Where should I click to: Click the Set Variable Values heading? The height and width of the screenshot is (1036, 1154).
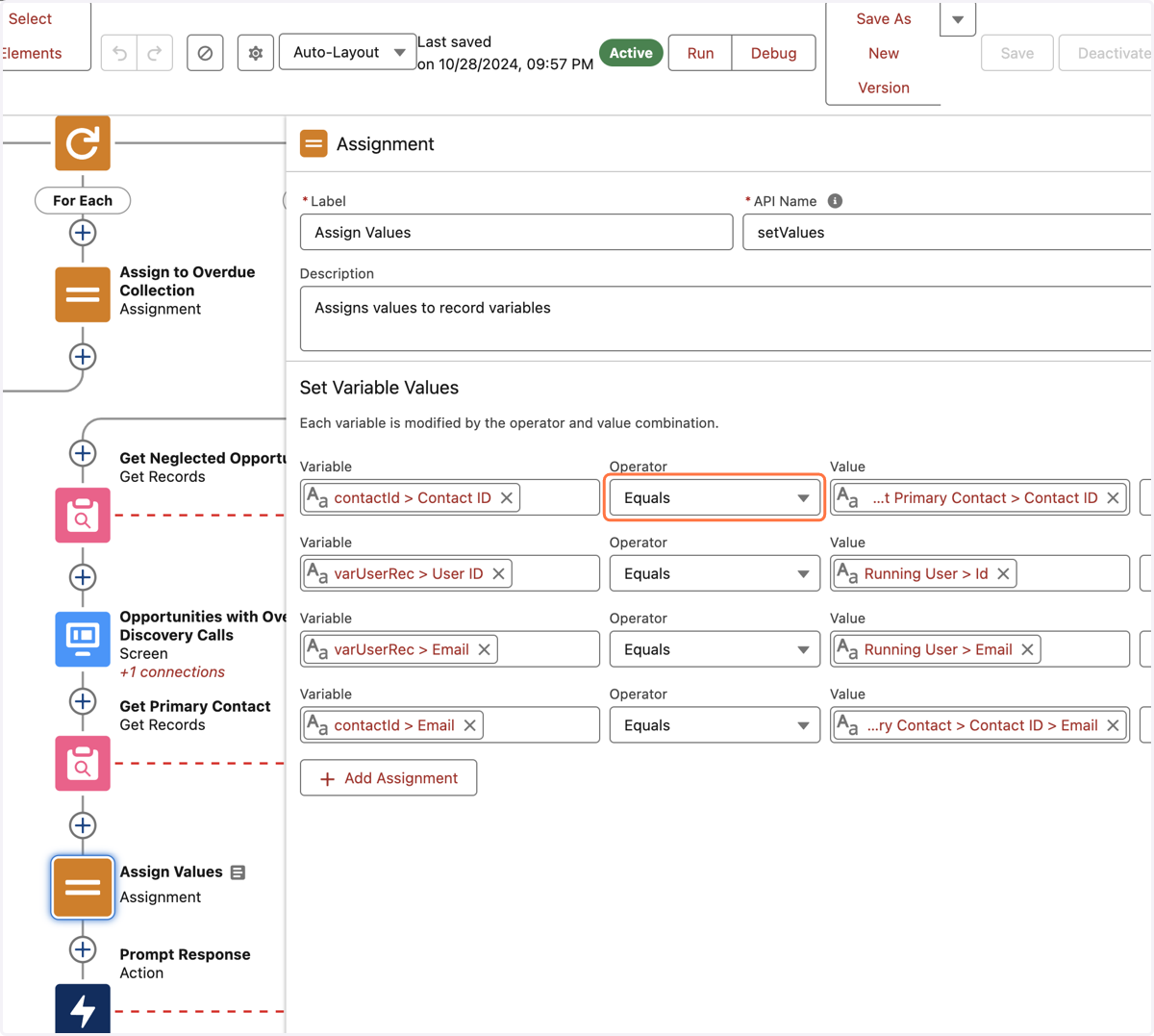coord(379,388)
